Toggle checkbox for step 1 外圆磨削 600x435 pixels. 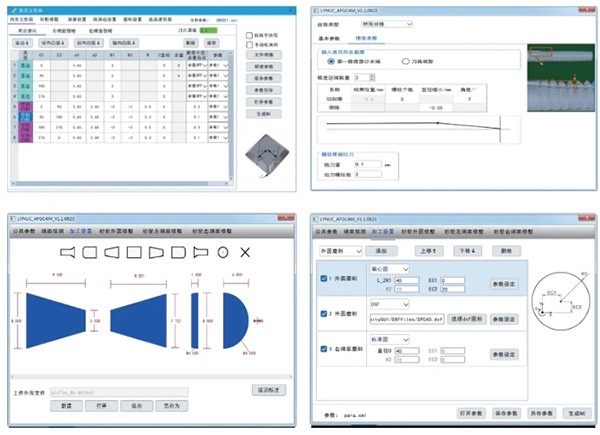click(x=323, y=278)
